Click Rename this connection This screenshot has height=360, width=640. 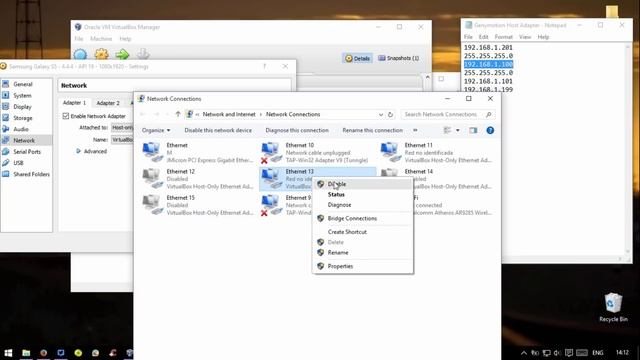[372, 130]
